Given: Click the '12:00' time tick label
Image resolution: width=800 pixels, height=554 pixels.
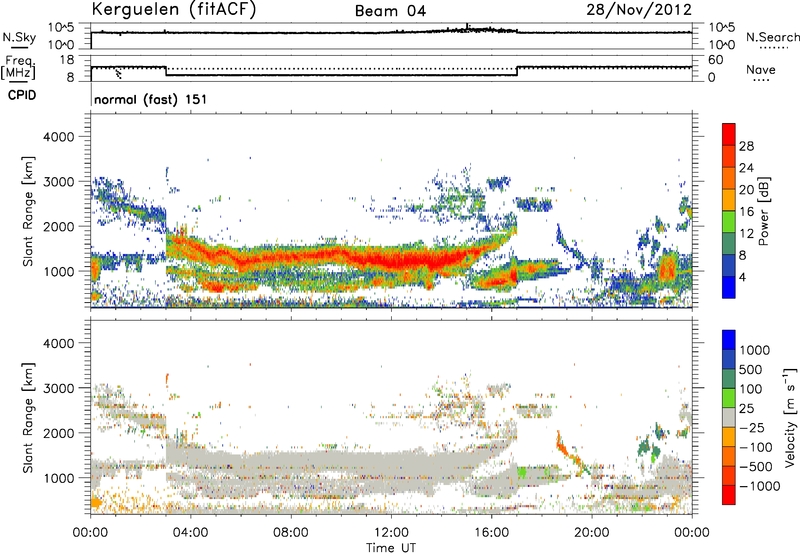Looking at the screenshot, I should click(391, 533).
